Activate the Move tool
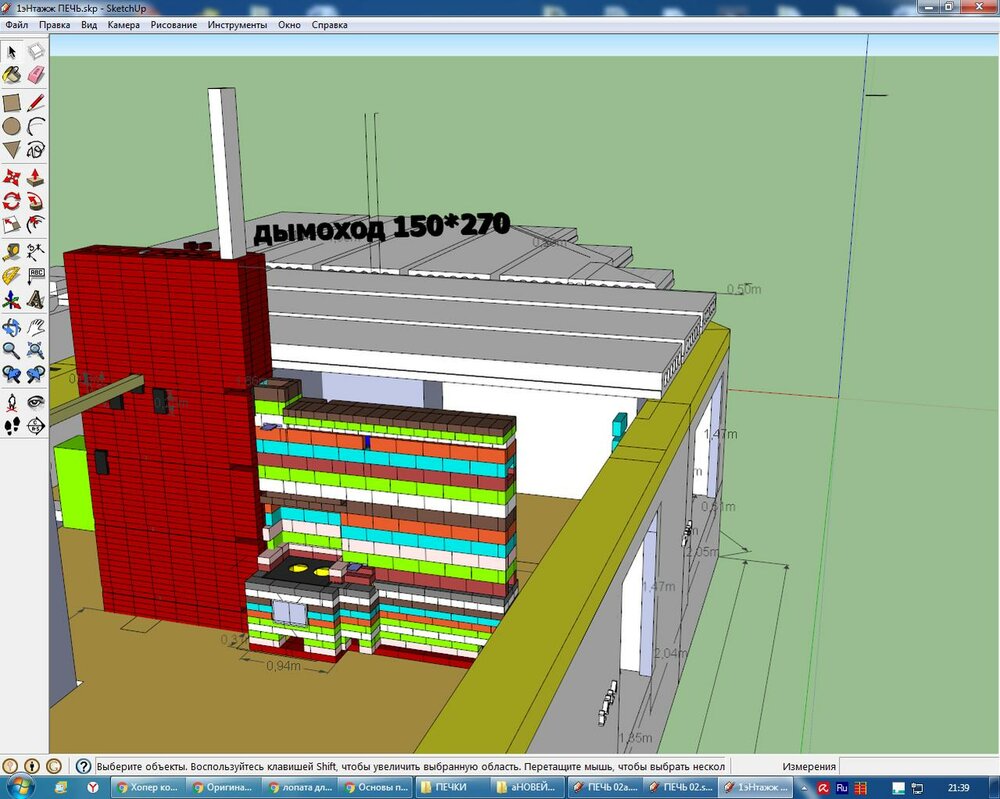Image resolution: width=1000 pixels, height=799 pixels. [x=12, y=177]
